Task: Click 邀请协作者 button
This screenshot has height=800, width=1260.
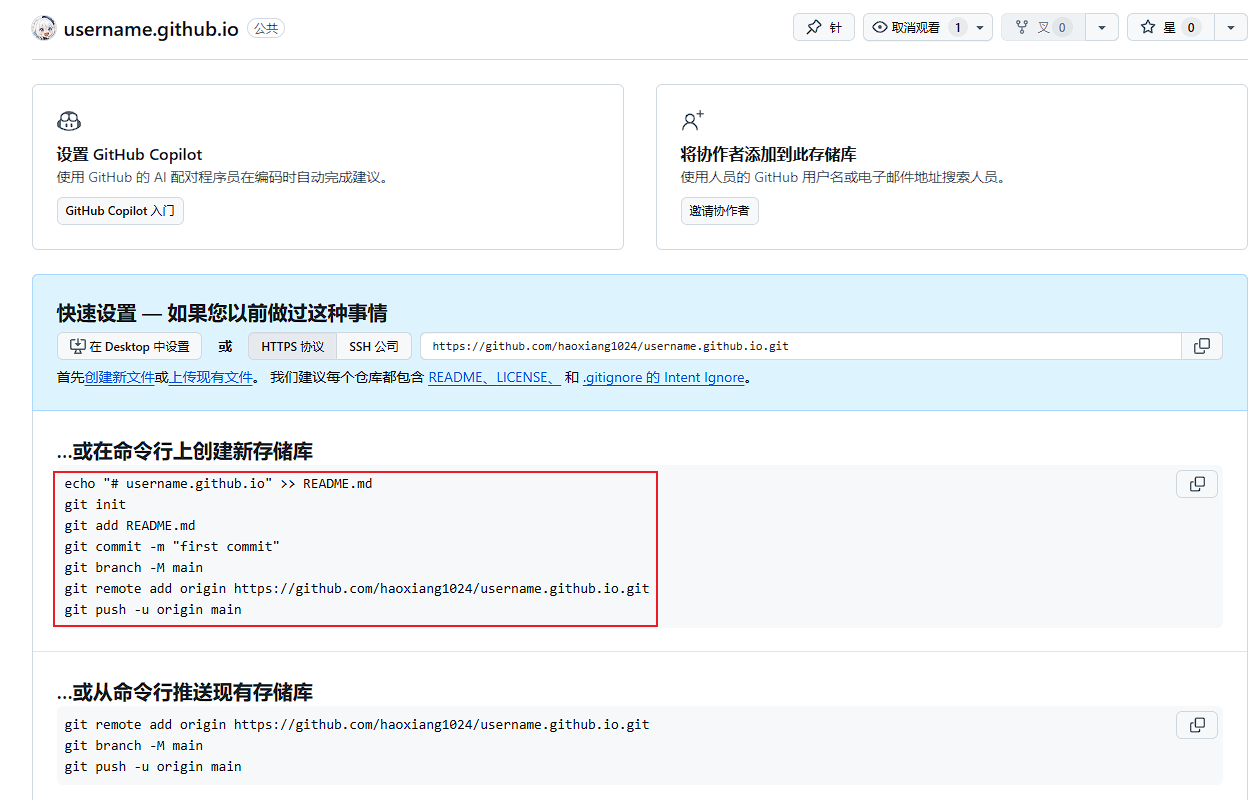Action: [x=720, y=211]
